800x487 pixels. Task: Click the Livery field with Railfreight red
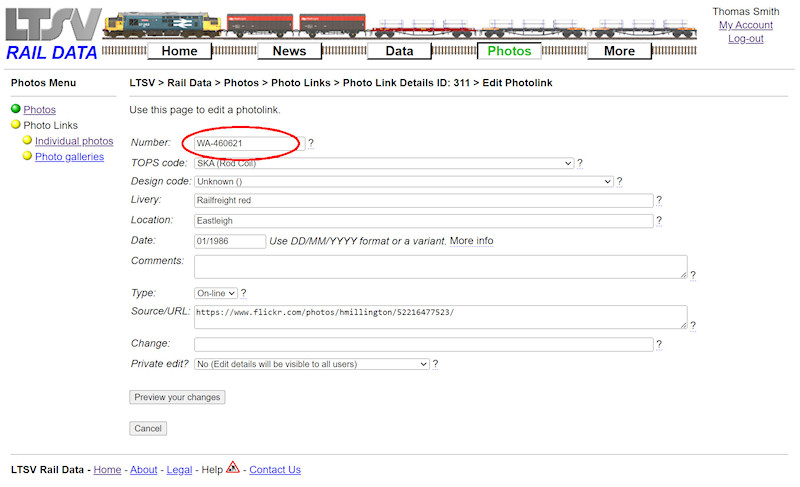coord(423,200)
